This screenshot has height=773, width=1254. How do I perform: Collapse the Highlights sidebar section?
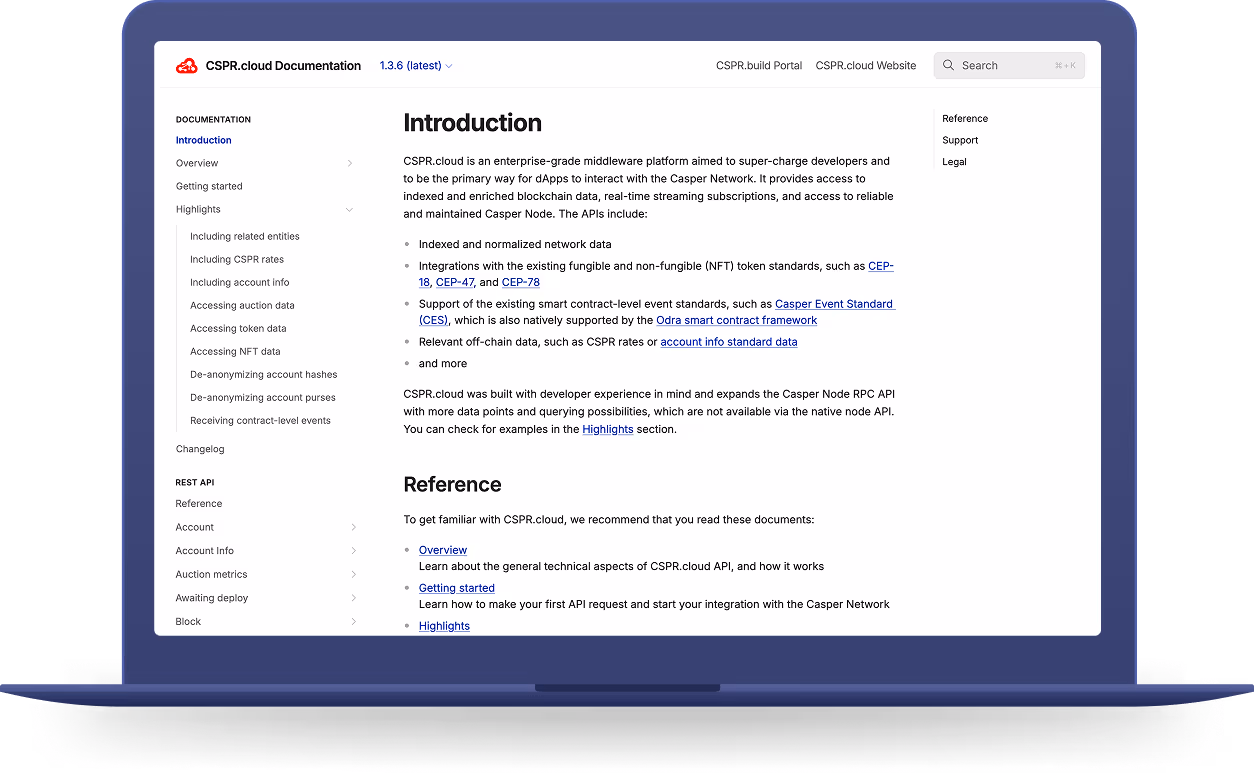350,210
